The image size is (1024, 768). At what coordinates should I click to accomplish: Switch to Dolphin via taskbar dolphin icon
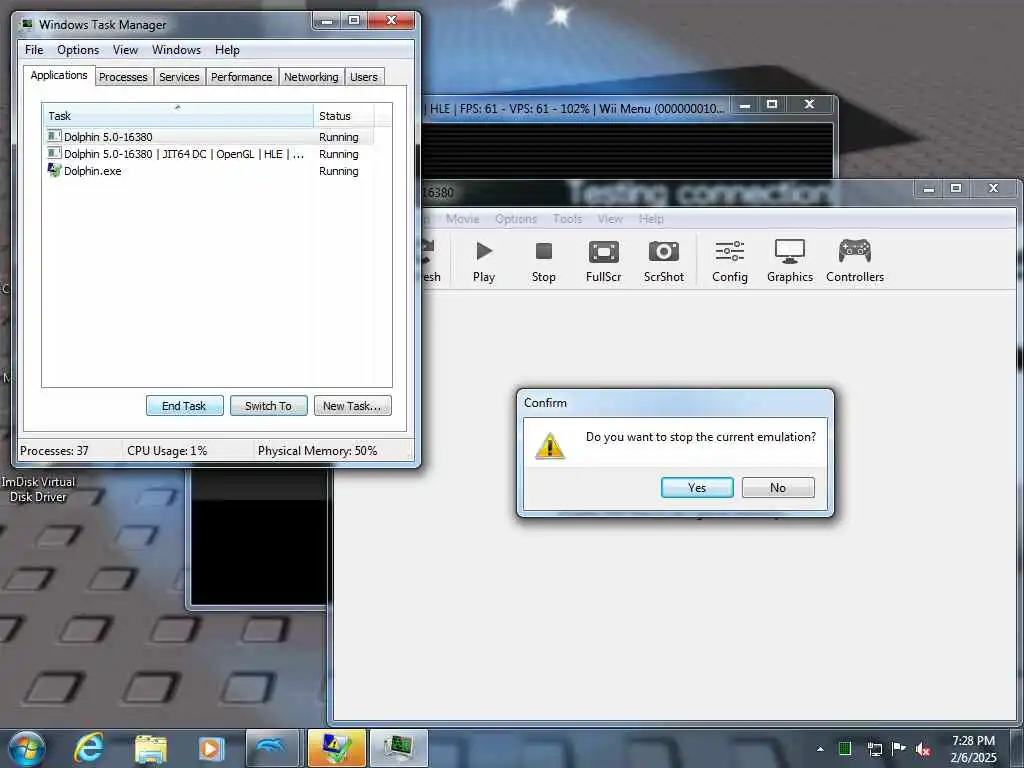tap(272, 748)
